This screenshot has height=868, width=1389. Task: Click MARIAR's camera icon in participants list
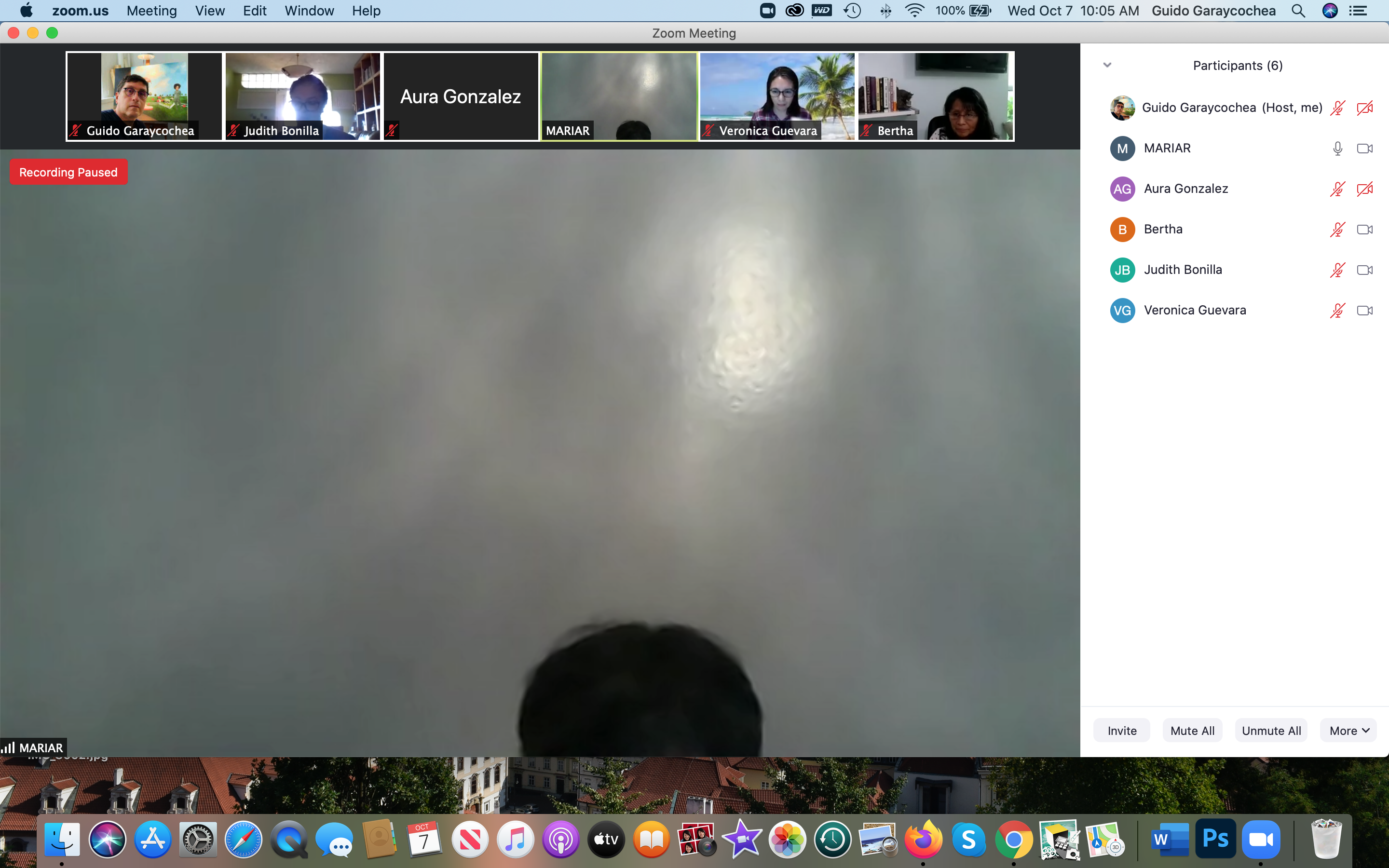pos(1364,149)
